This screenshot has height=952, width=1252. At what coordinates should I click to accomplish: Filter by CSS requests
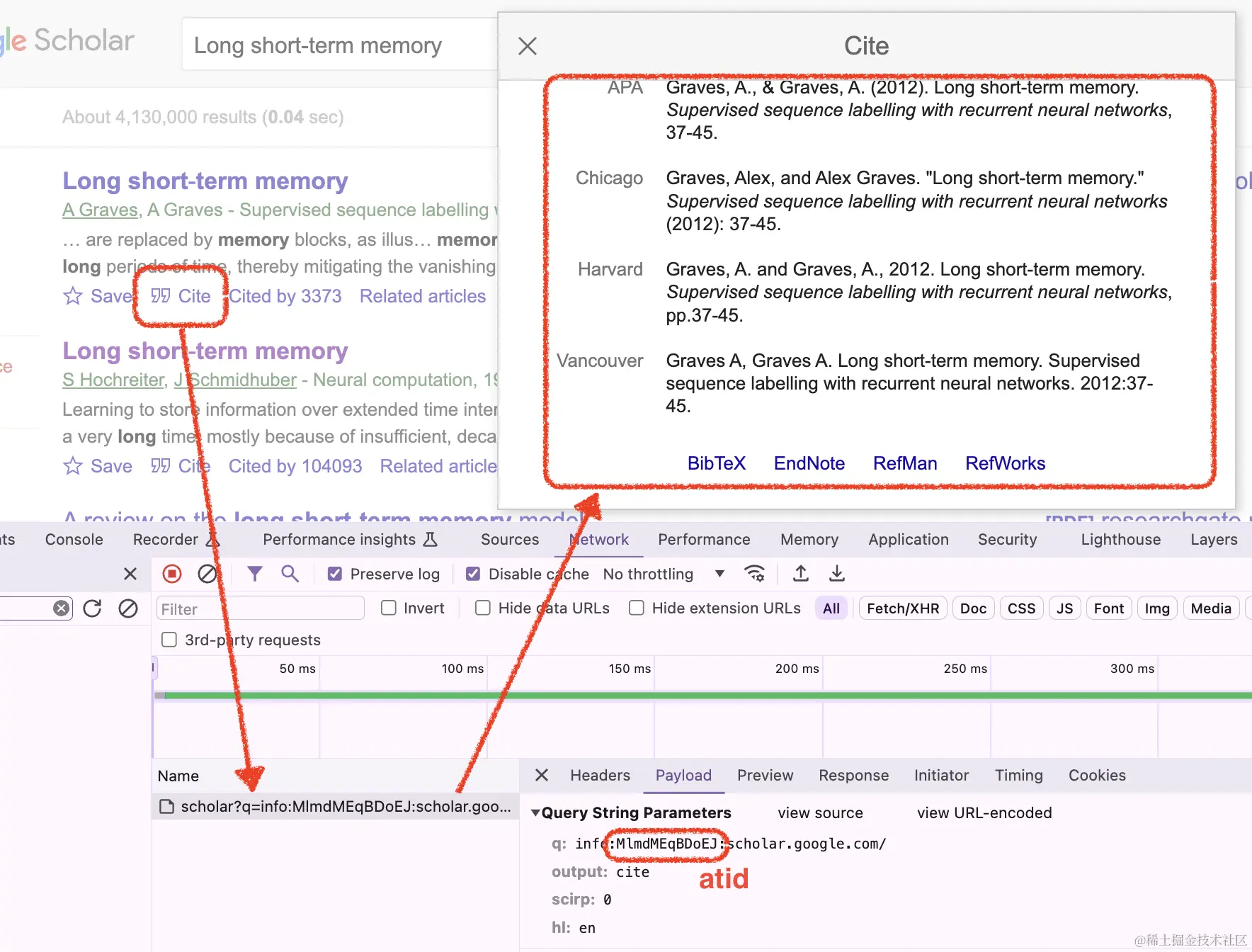pos(1021,608)
